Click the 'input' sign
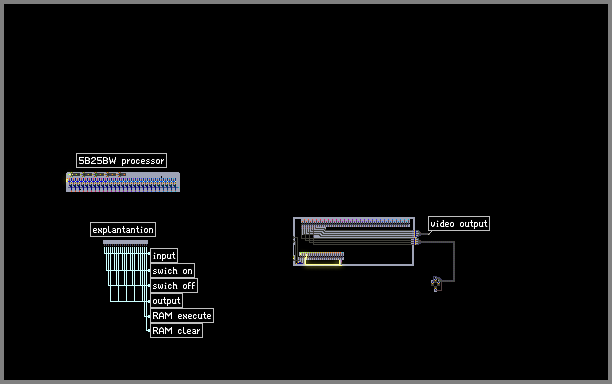612x384 pixels. point(164,256)
